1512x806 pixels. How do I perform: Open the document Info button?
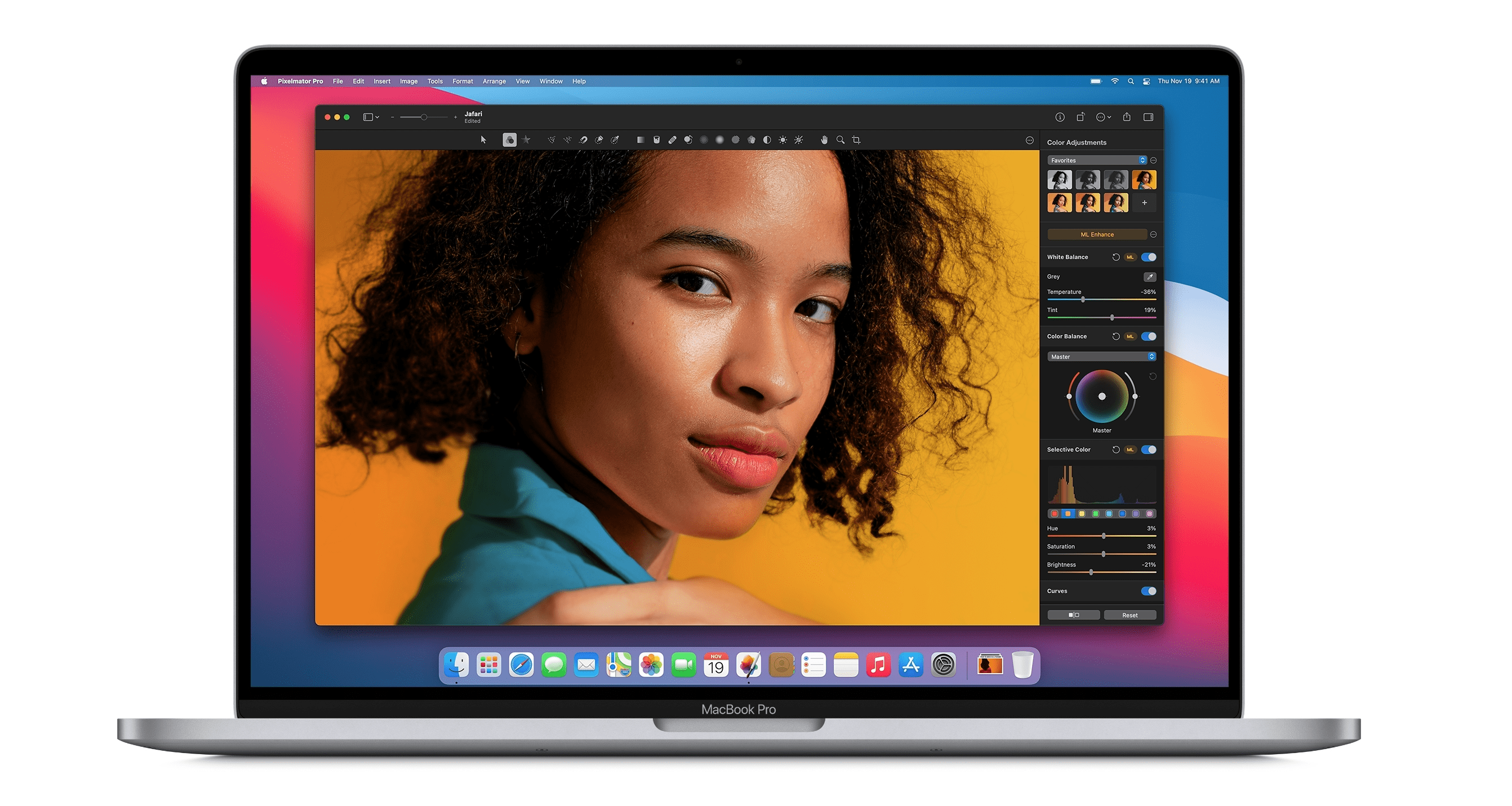(1060, 117)
